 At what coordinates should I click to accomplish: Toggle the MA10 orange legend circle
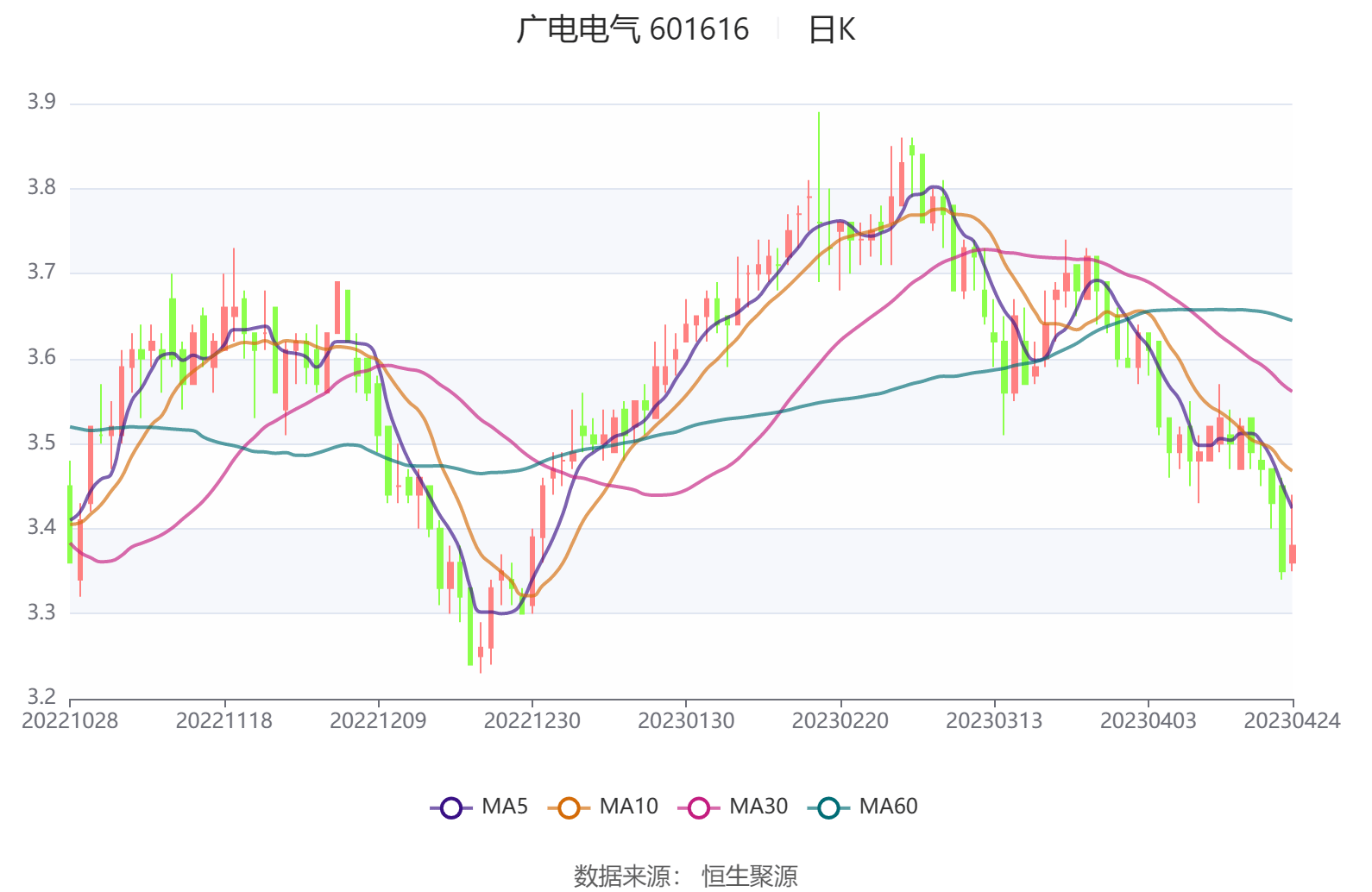[569, 807]
